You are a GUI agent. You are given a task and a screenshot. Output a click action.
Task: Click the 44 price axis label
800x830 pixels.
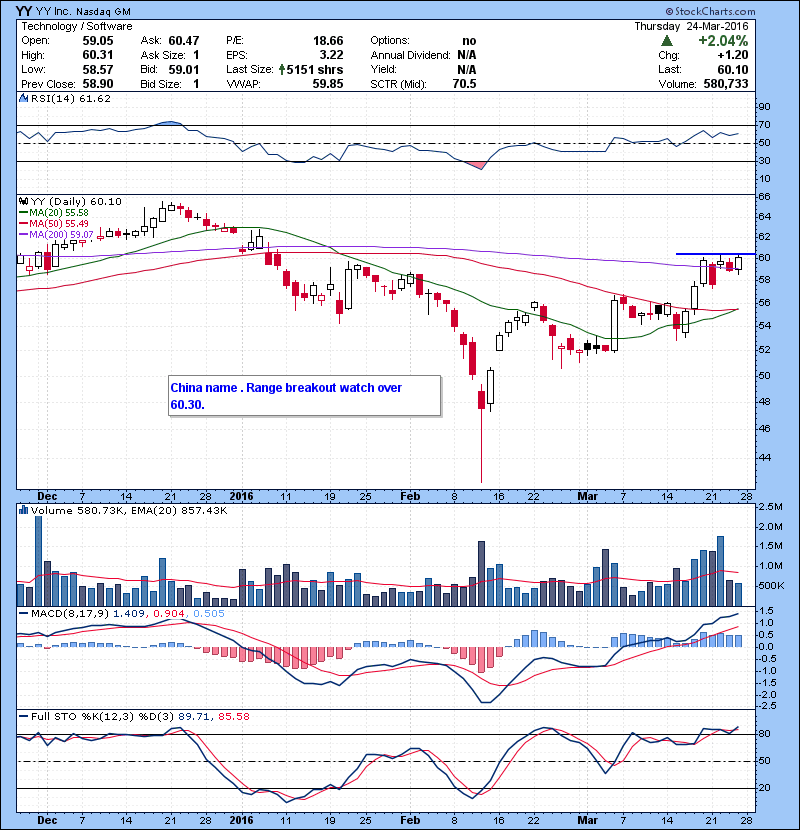point(765,457)
